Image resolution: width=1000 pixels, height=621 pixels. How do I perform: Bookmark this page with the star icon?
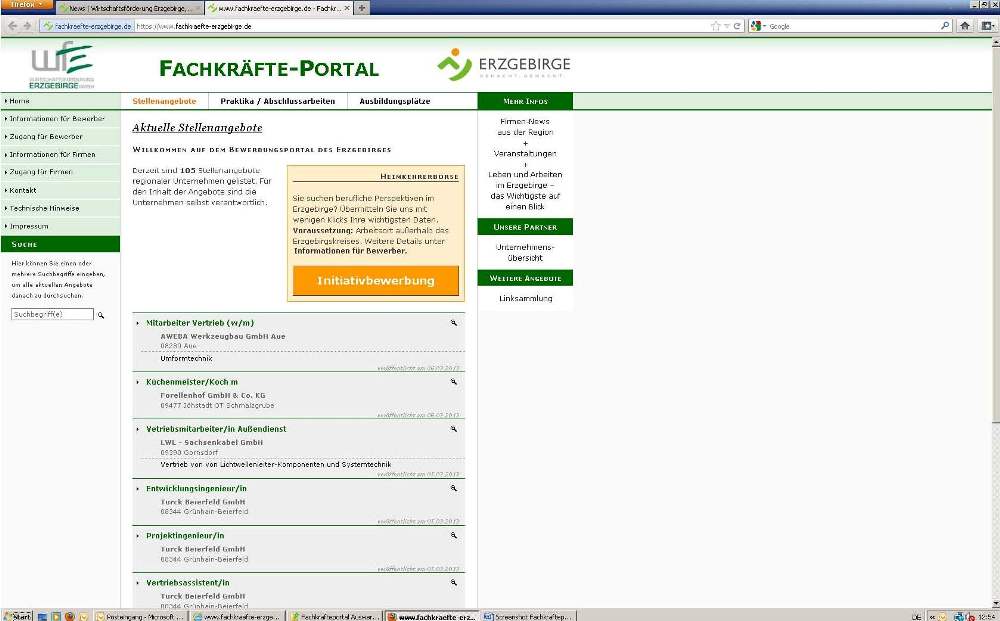tap(716, 26)
